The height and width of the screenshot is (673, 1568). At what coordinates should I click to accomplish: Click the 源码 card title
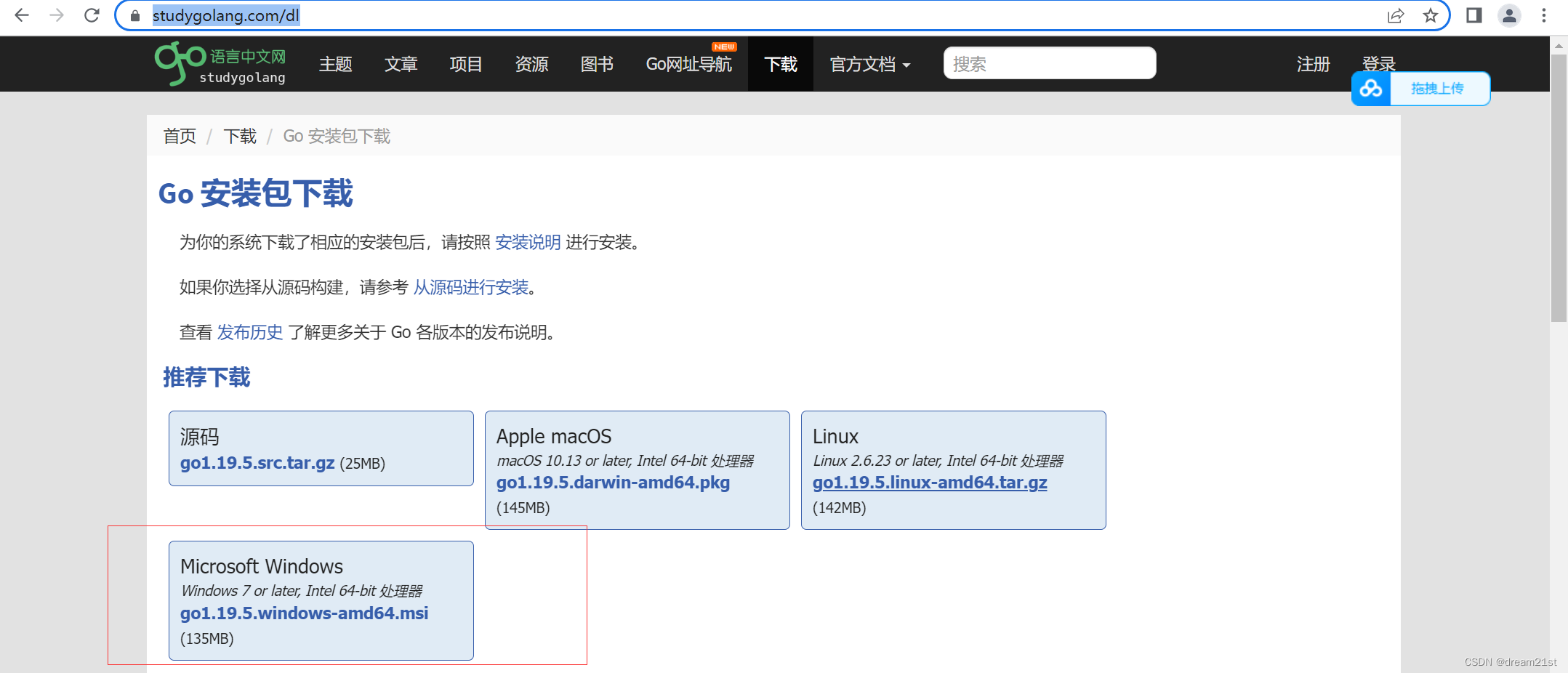199,436
